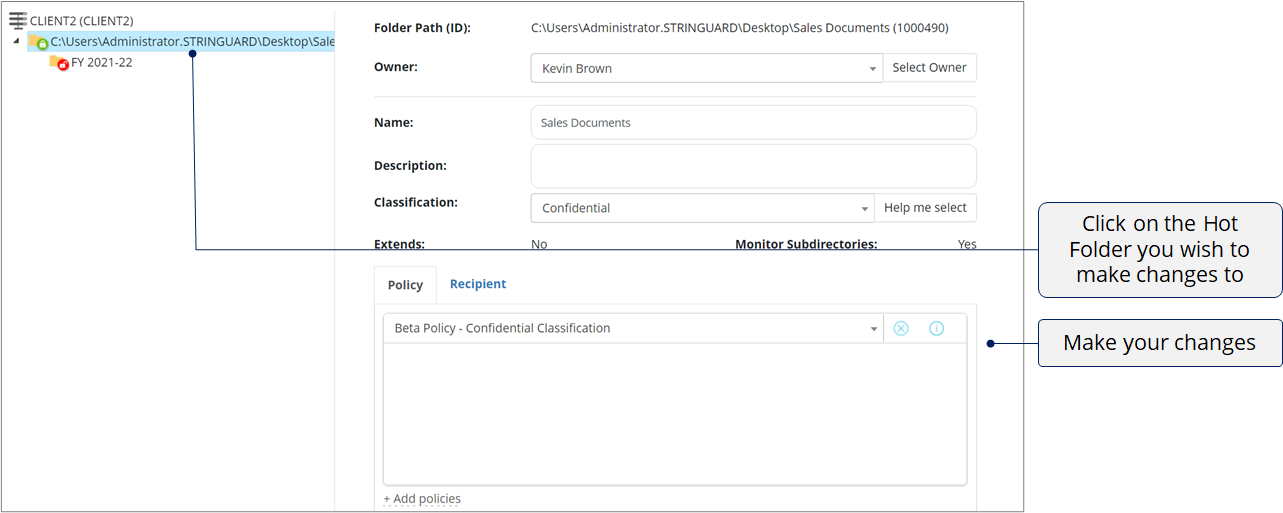This screenshot has width=1283, height=513.
Task: Click the red-lock FY 2021-22 folder icon
Action: [x=59, y=63]
